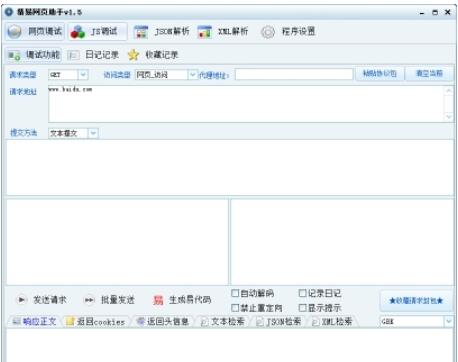Expand the 访问类型 网页_访问 dropdown
The height and width of the screenshot is (362, 458).
[x=192, y=75]
